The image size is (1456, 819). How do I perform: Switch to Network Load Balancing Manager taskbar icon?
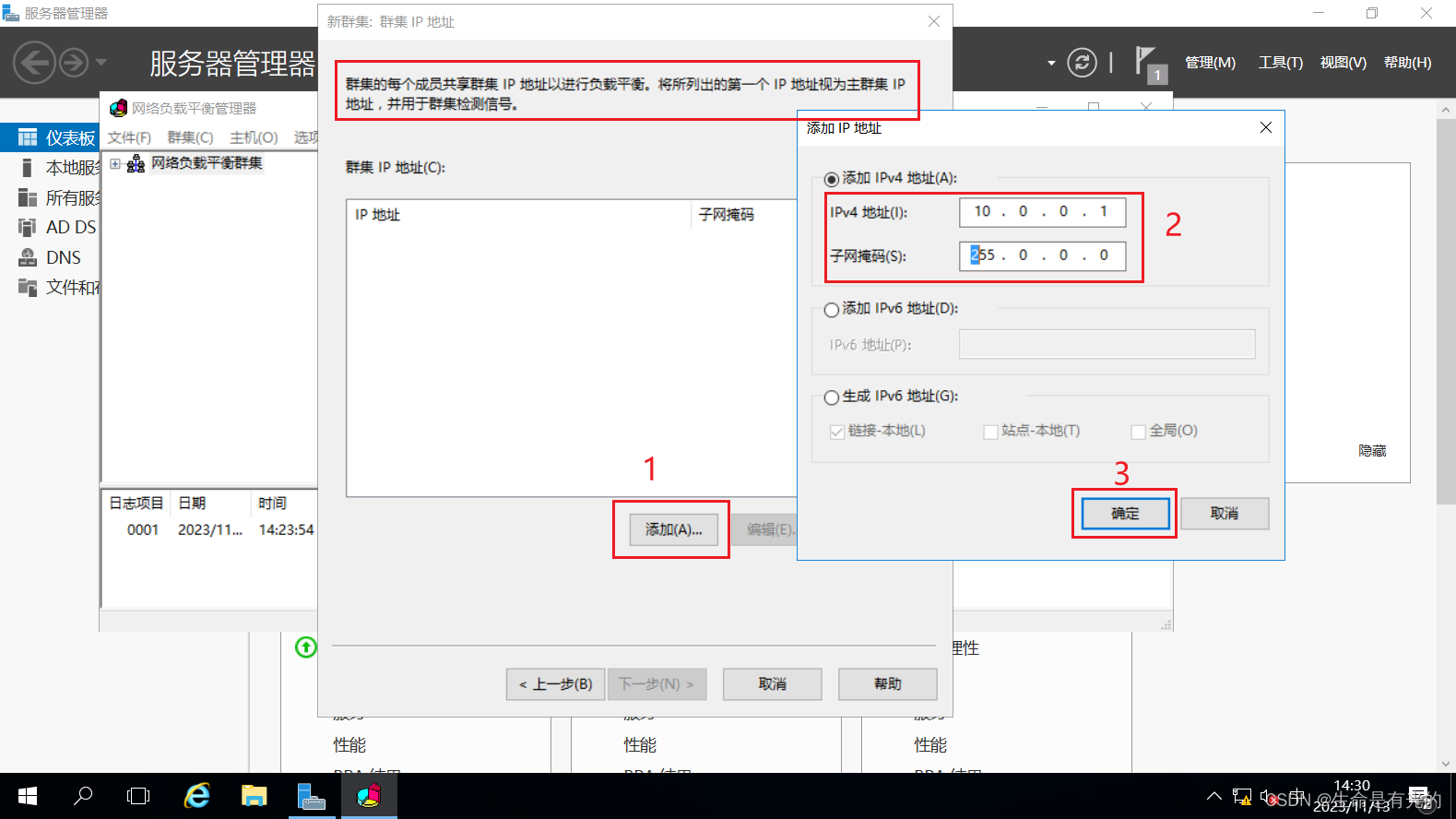tap(369, 795)
